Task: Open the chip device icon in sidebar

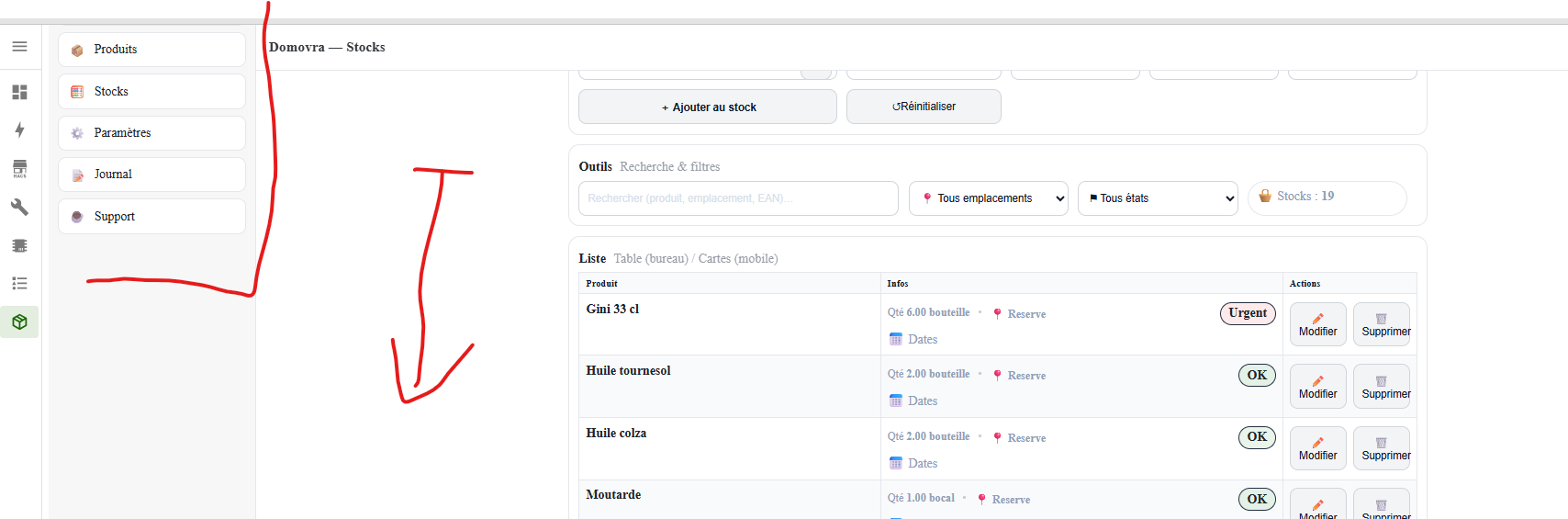Action: [19, 246]
